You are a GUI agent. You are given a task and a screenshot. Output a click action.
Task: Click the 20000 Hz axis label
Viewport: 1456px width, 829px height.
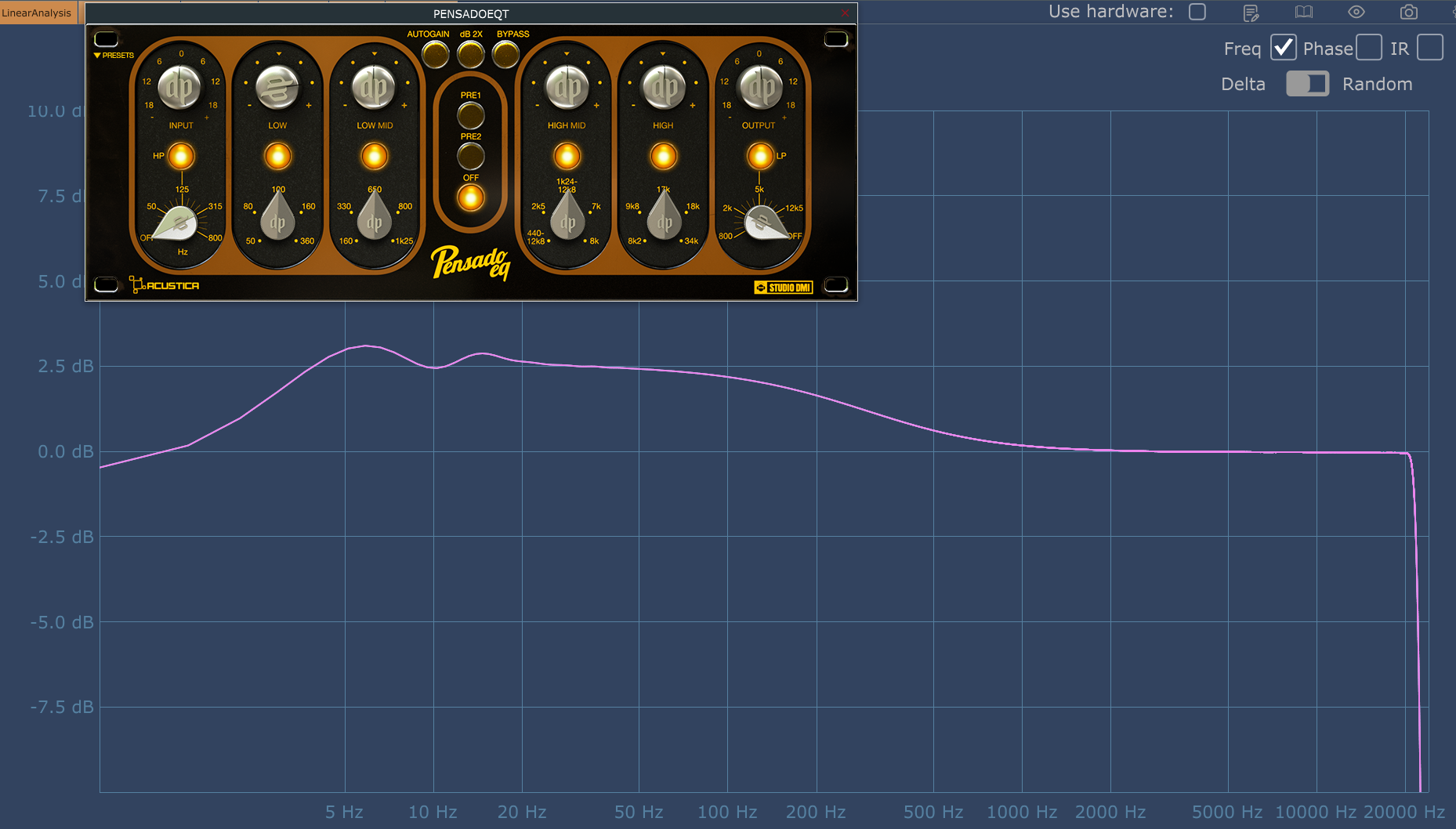coord(1404,813)
